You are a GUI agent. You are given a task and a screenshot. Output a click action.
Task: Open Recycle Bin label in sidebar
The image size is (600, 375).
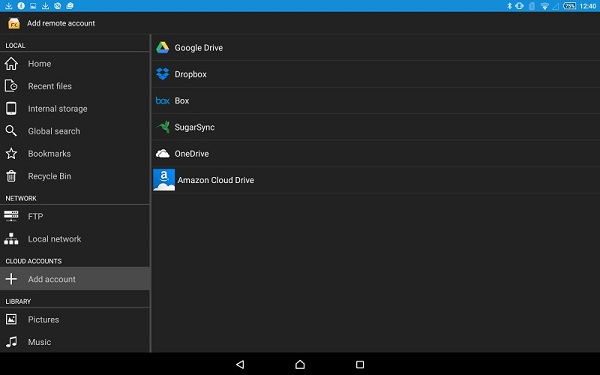click(x=49, y=176)
